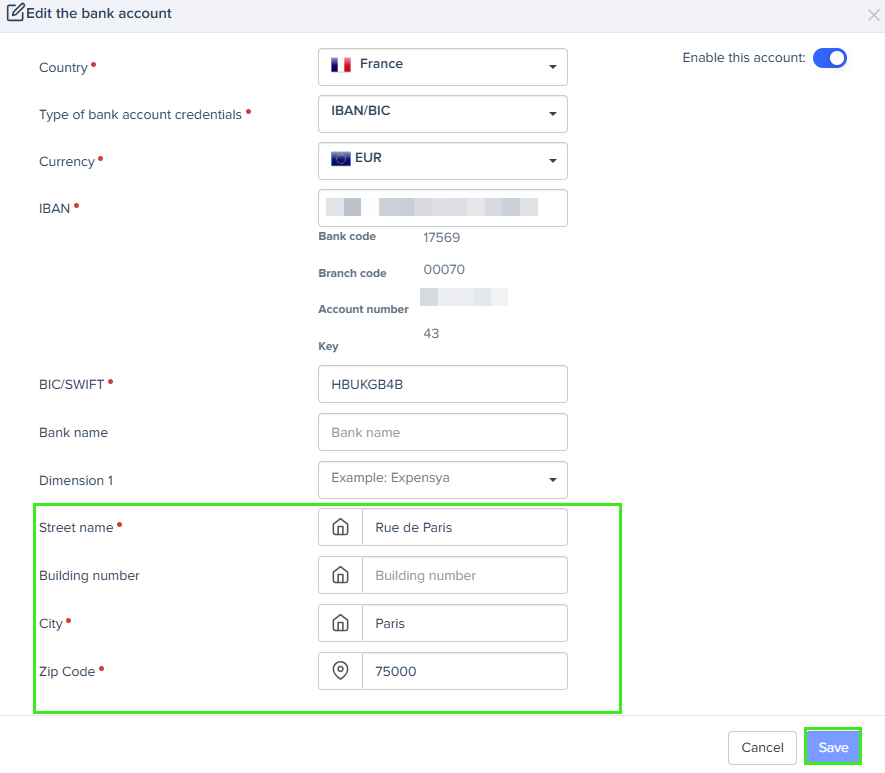Open the Currency dropdown showing EUR
Screen dimensions: 885x773
coord(442,161)
